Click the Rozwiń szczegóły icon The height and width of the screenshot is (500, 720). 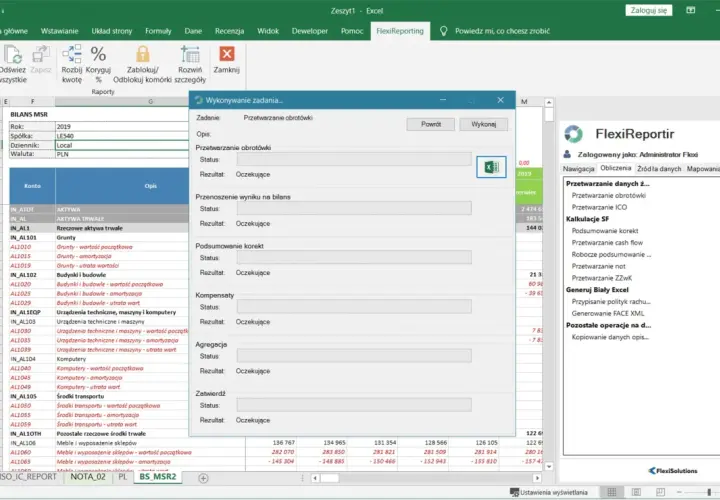(x=190, y=54)
